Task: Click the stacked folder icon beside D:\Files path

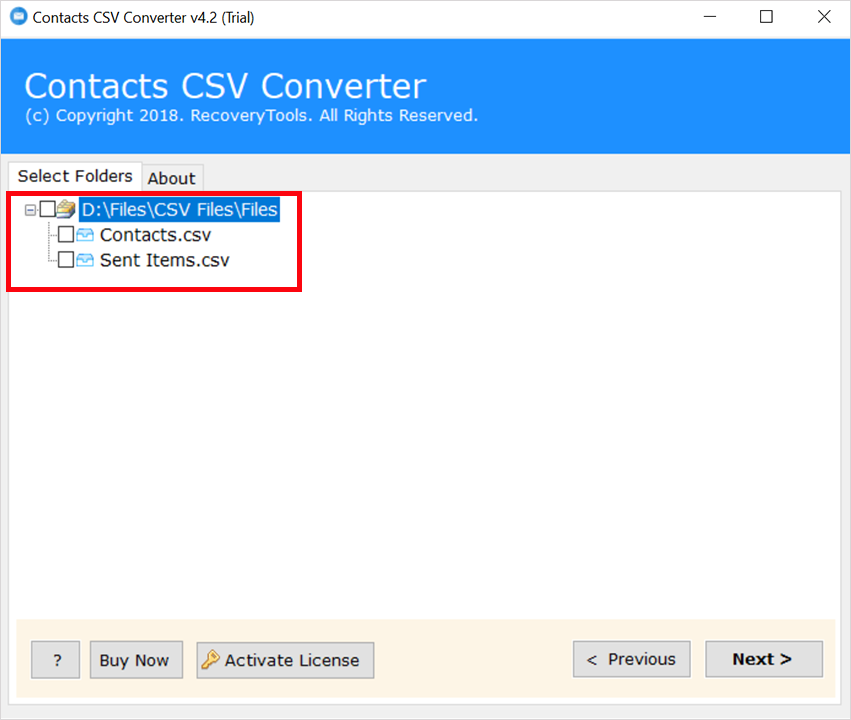Action: tap(66, 209)
